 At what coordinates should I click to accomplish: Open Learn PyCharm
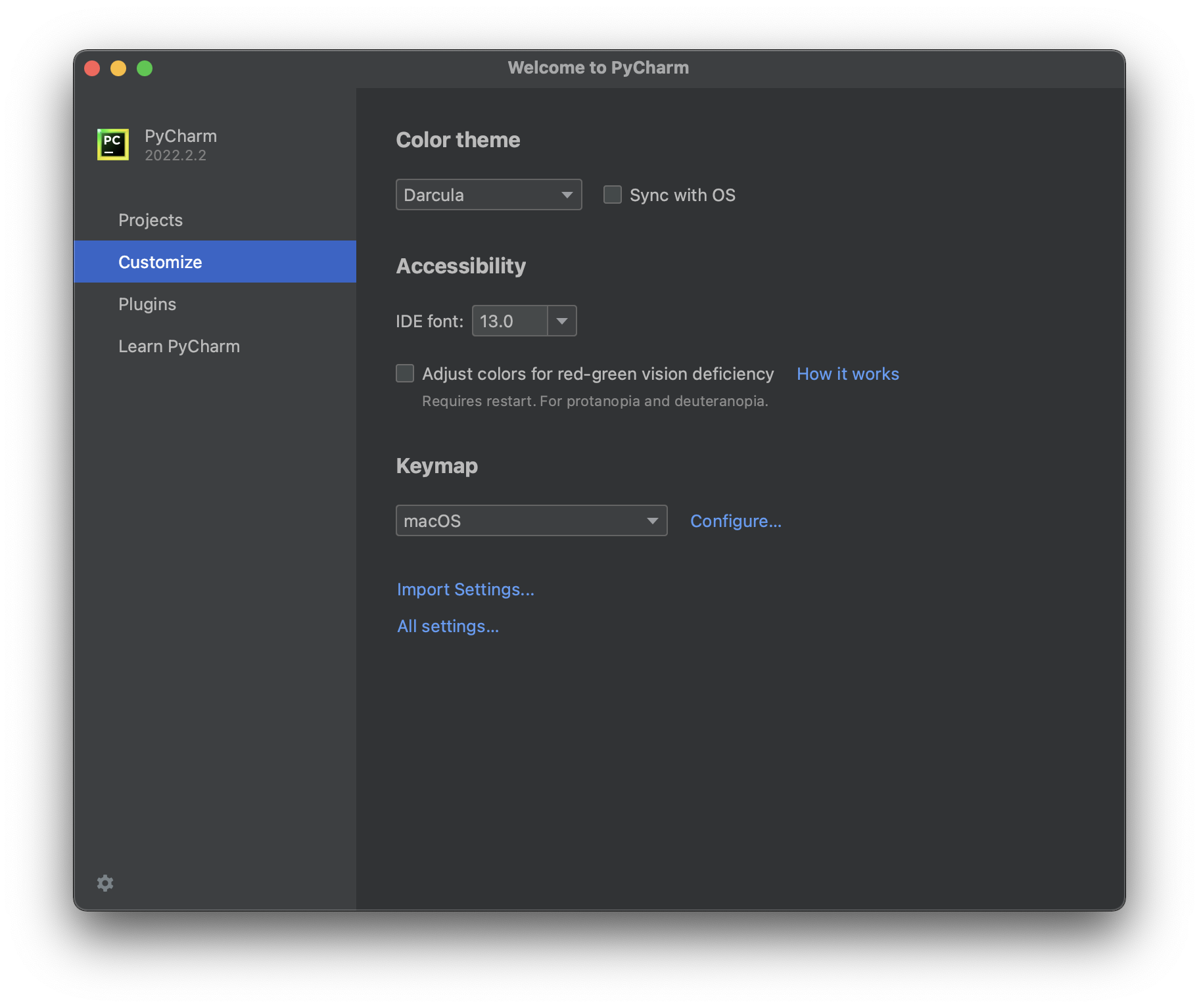point(179,346)
